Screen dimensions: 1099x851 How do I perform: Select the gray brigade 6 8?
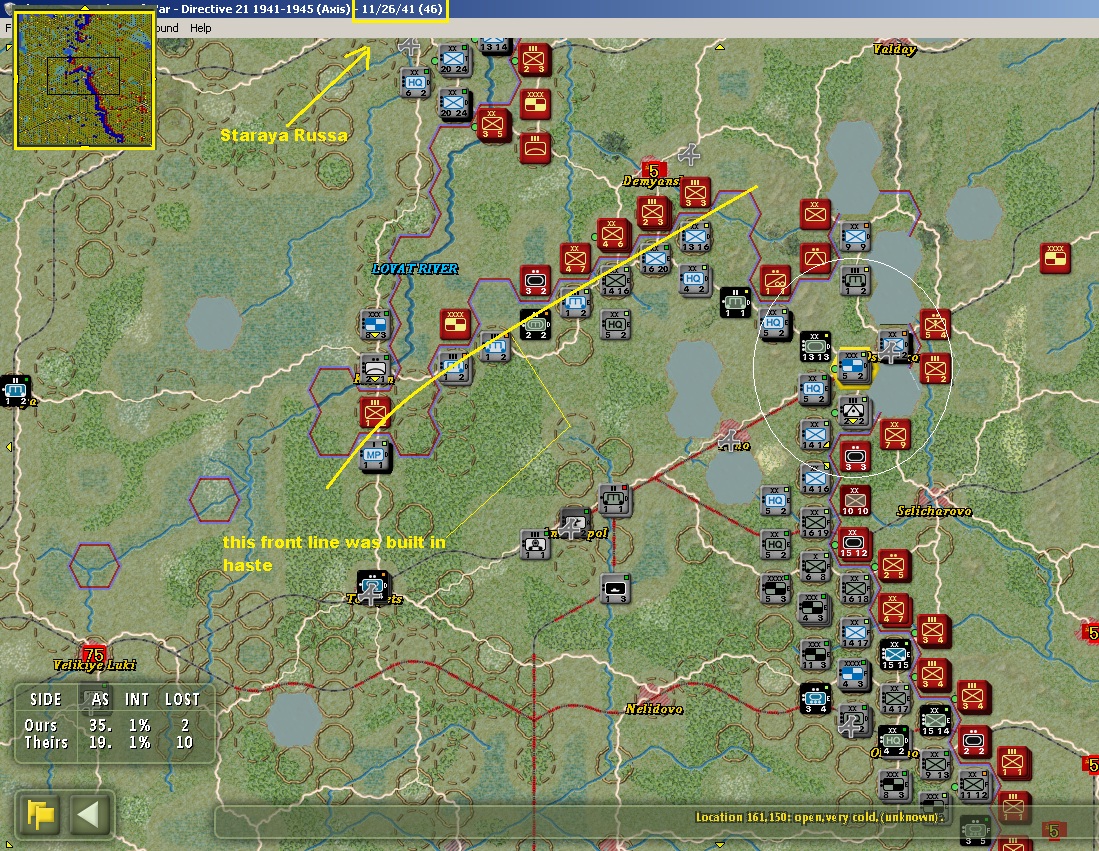(815, 568)
